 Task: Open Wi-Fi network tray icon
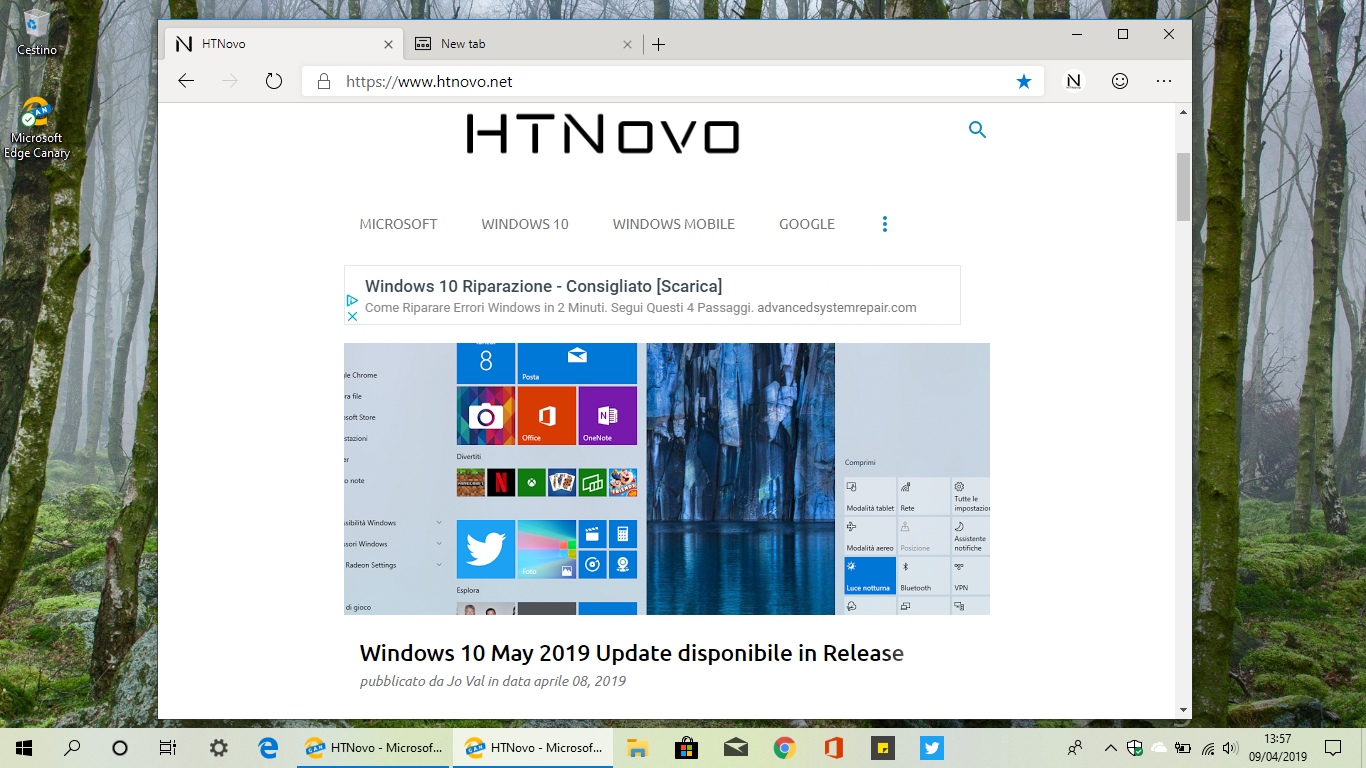[x=1208, y=747]
